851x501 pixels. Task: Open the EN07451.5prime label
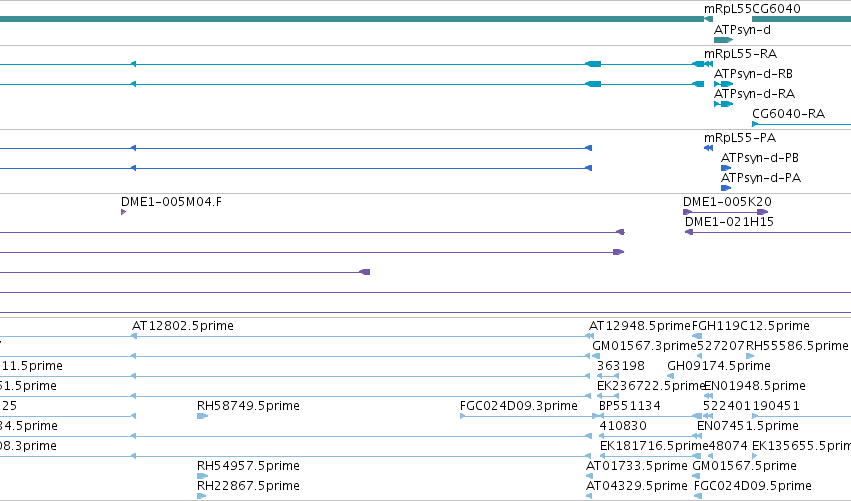click(748, 426)
